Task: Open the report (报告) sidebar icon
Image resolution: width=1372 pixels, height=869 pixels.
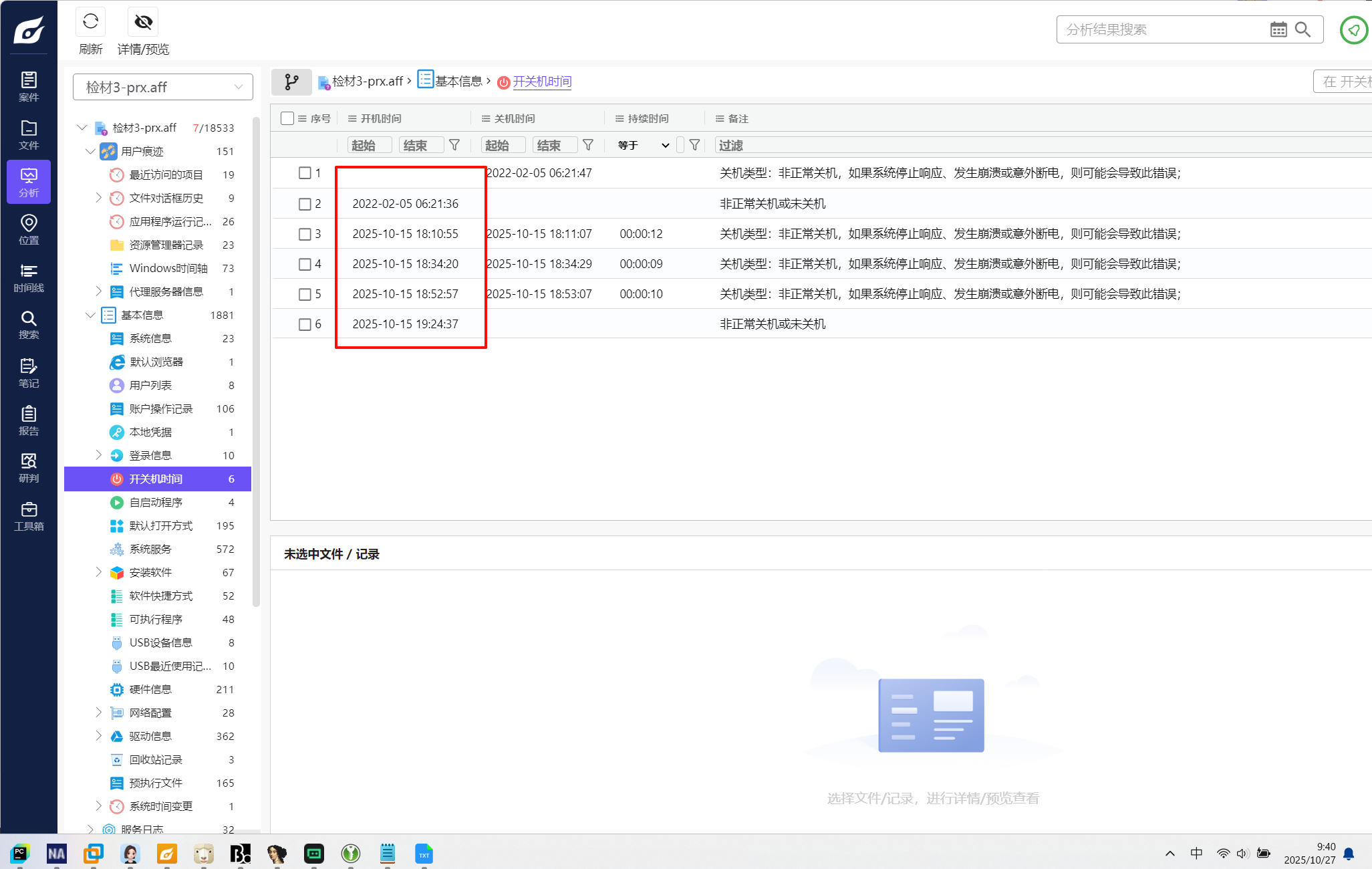Action: point(28,420)
